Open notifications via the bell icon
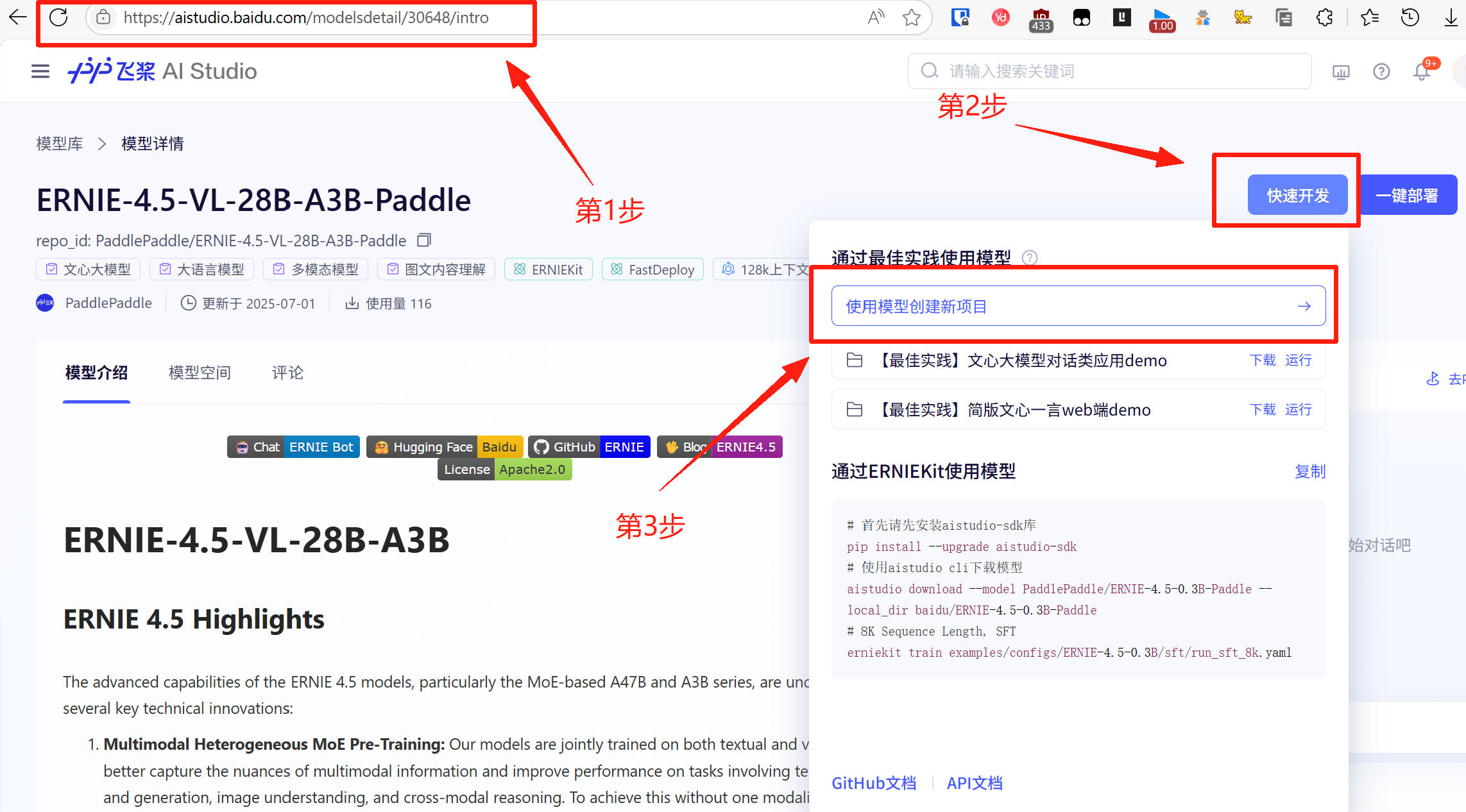1466x812 pixels. (1421, 71)
